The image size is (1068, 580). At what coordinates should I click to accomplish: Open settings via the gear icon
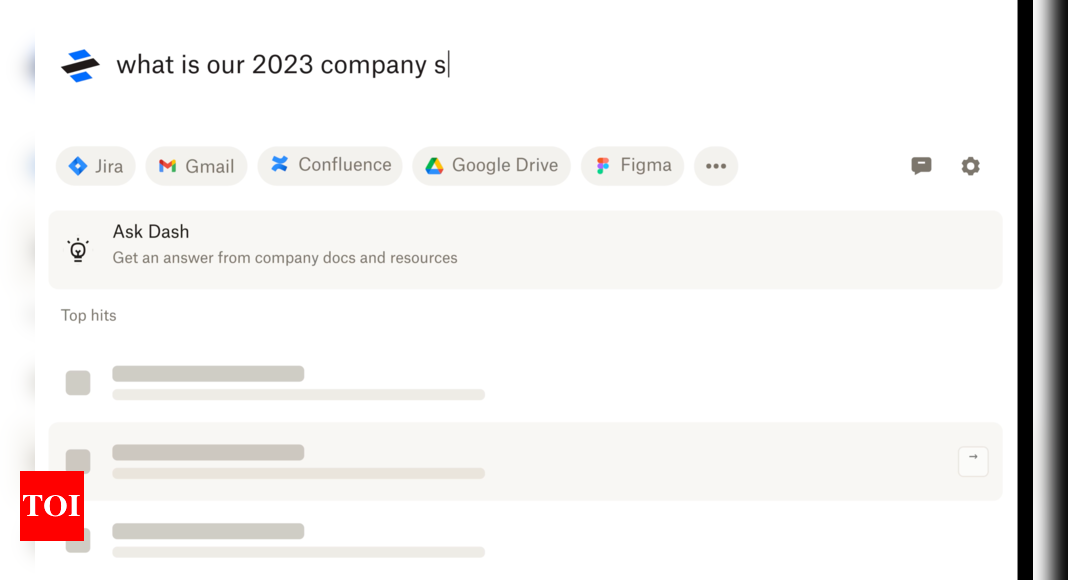tap(971, 165)
